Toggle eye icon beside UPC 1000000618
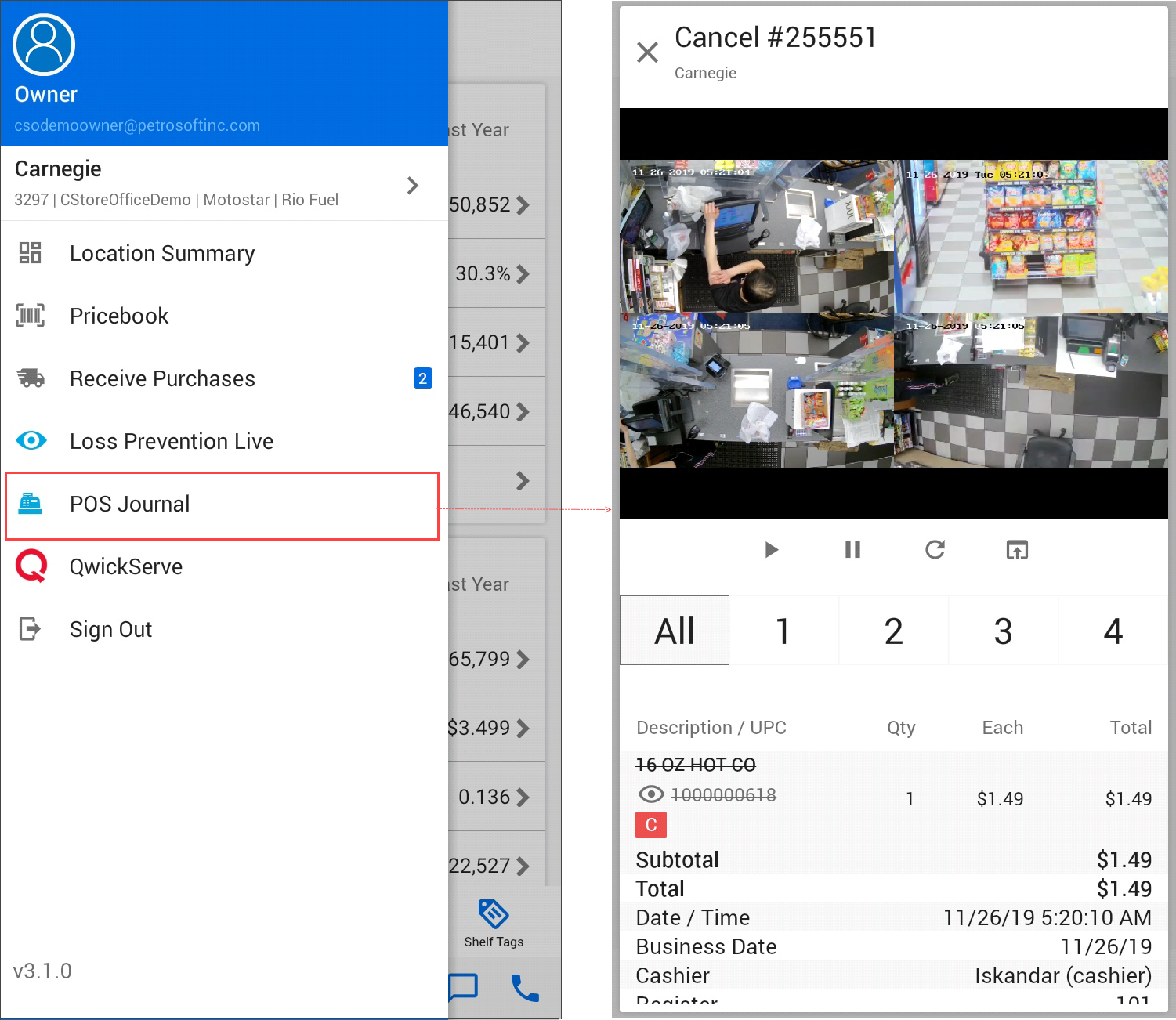Screen dimensions: 1176x1020 click(x=650, y=795)
